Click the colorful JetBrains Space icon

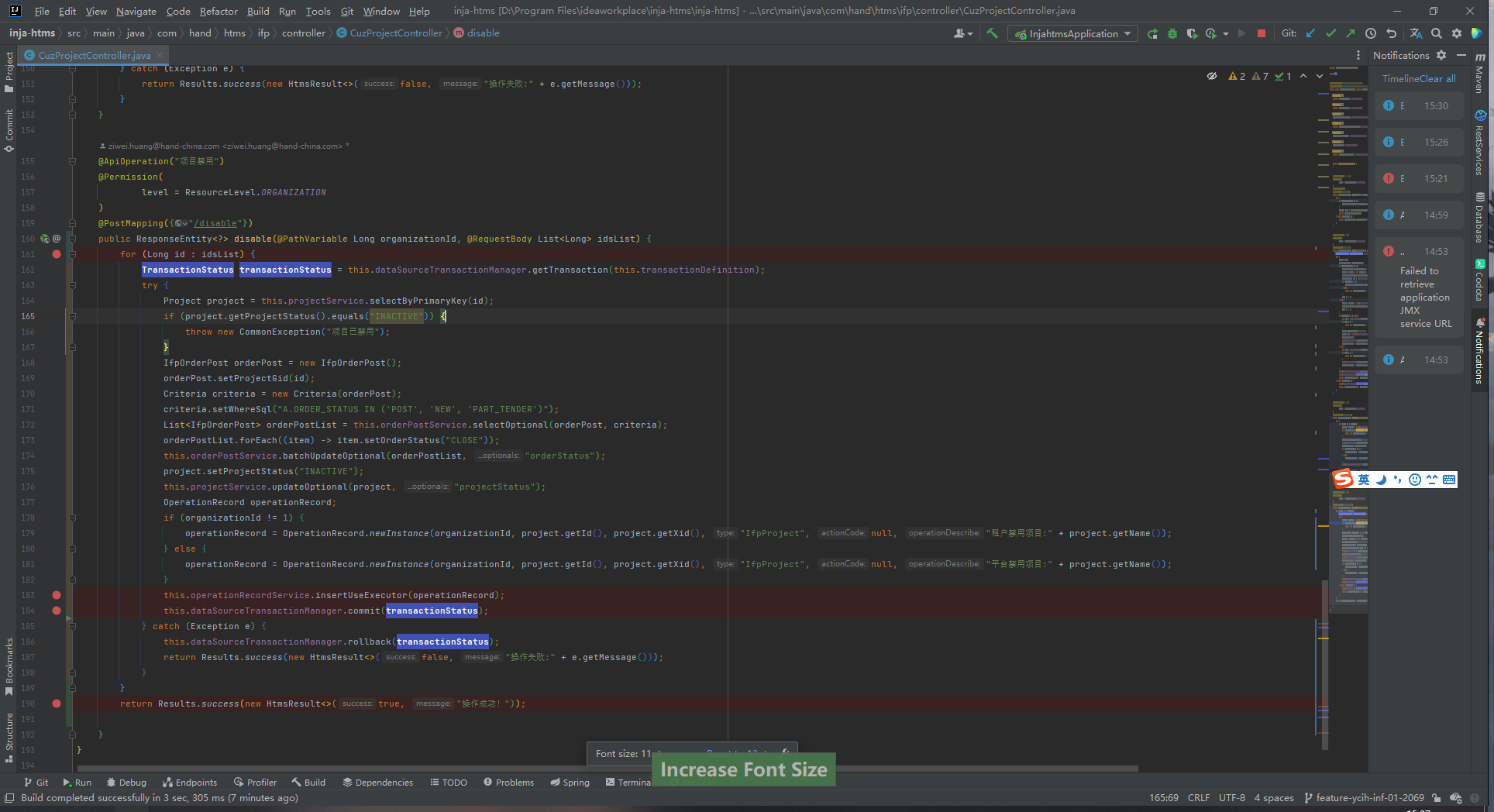pos(1477,33)
